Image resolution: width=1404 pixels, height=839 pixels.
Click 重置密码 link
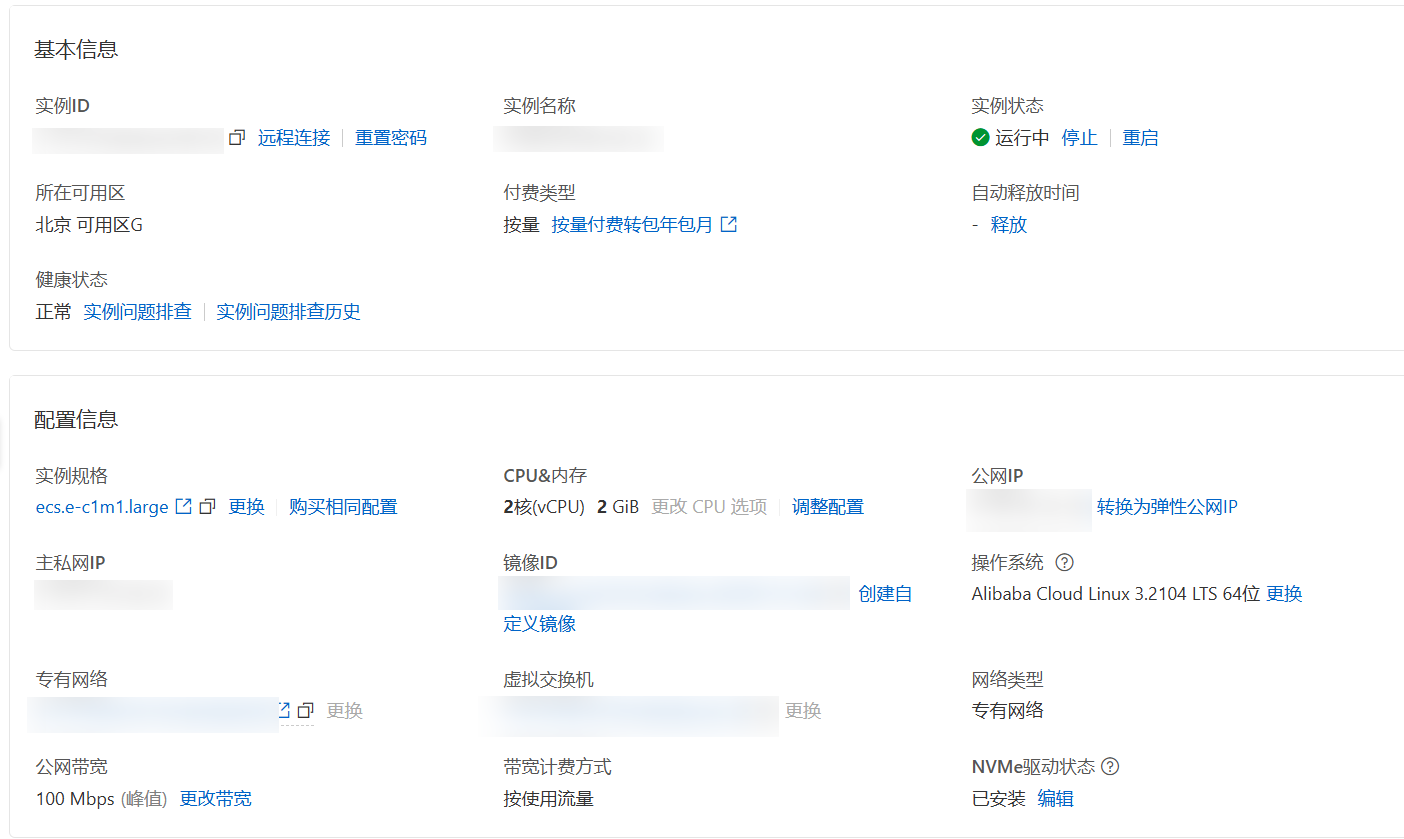tap(391, 138)
